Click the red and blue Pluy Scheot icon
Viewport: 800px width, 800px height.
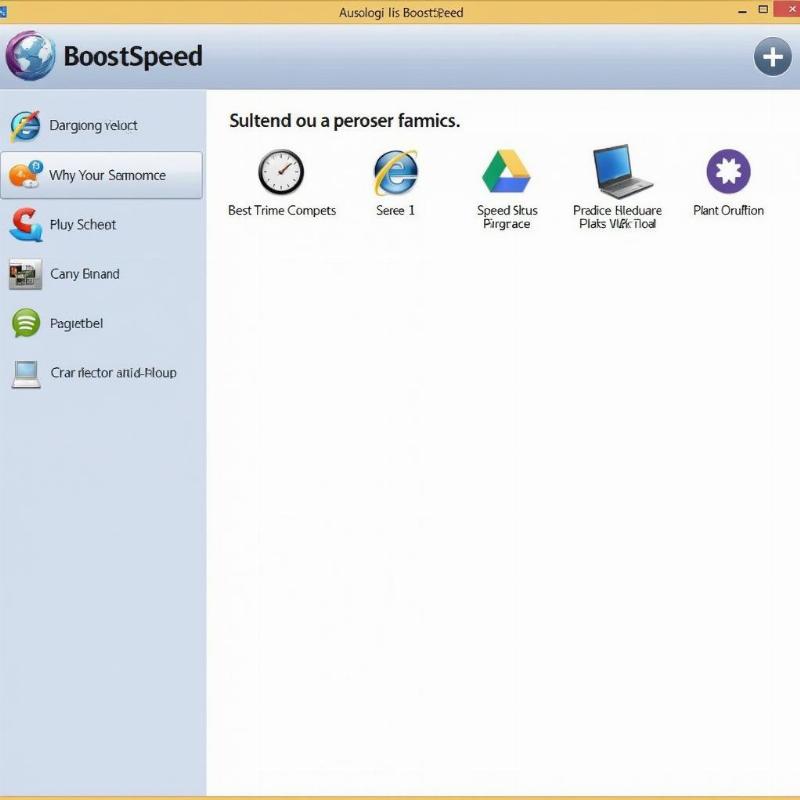pos(25,225)
